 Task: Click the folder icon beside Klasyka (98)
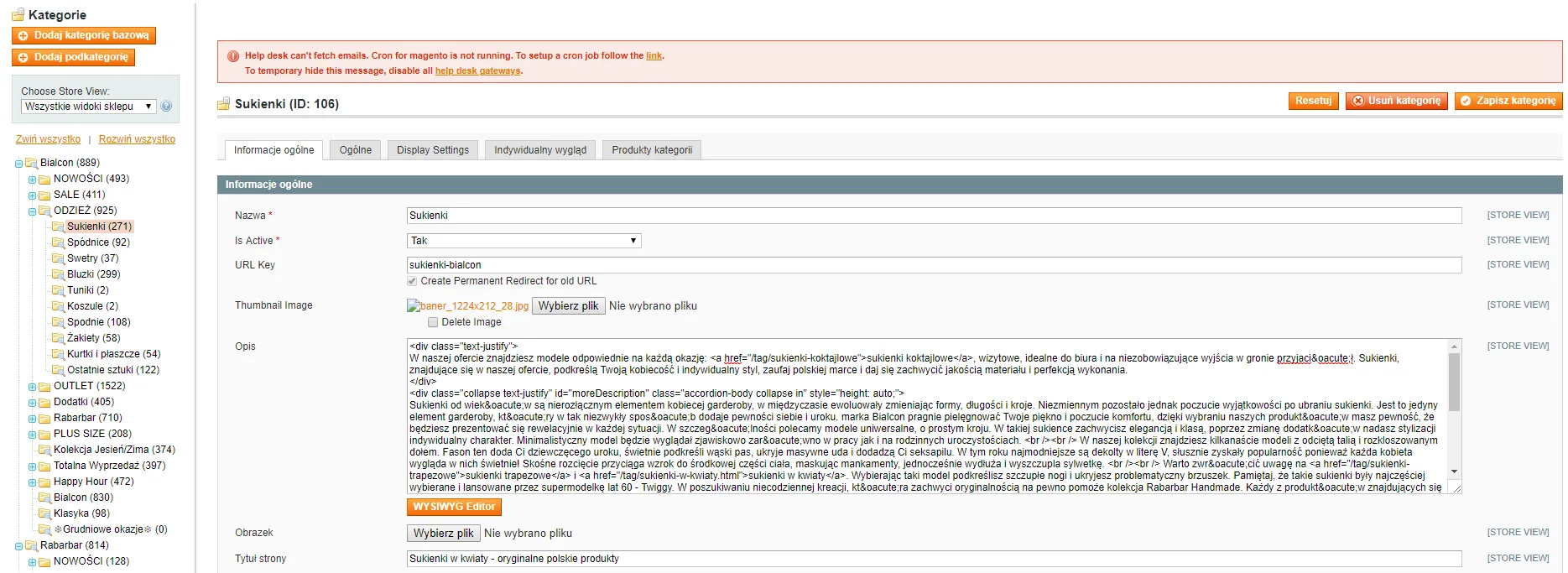(x=44, y=513)
